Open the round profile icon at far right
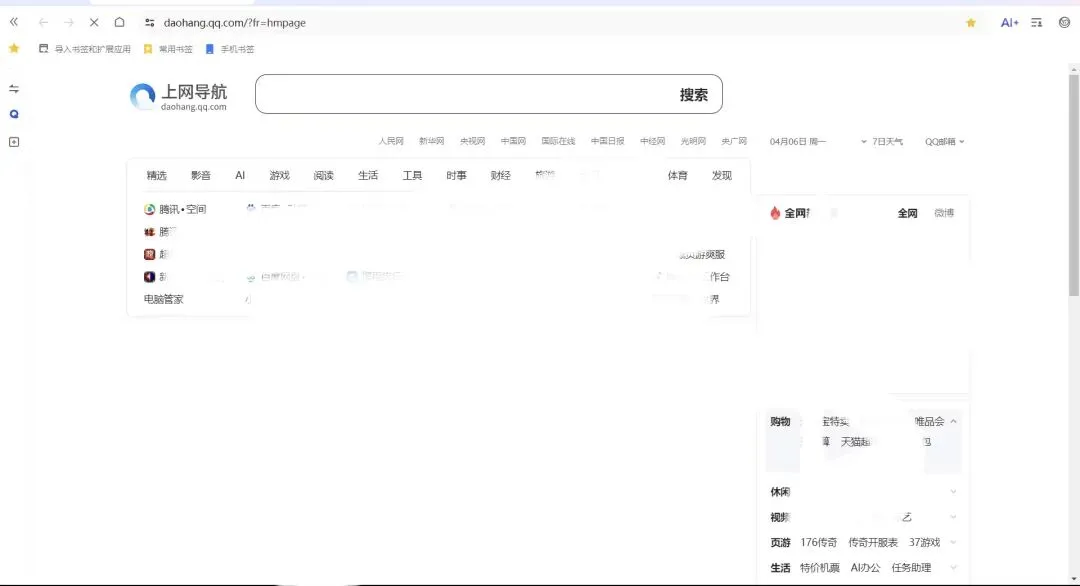Screen dimensions: 1080x586 (1064, 23)
